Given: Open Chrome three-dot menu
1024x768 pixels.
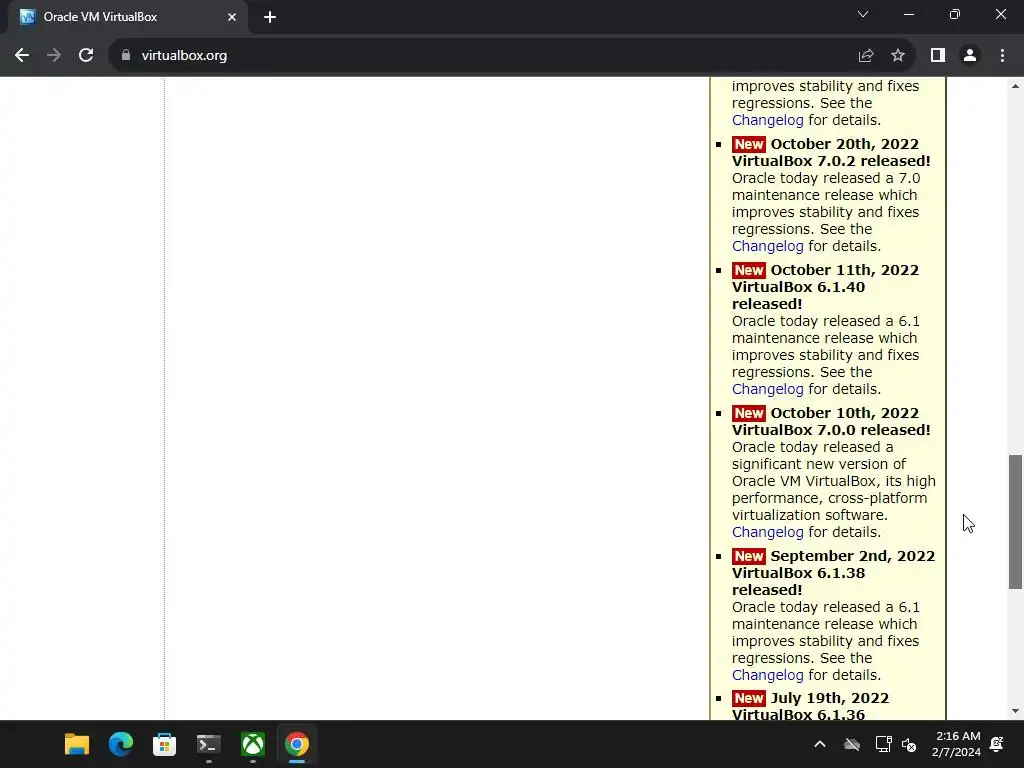Looking at the screenshot, I should pyautogui.click(x=1002, y=56).
